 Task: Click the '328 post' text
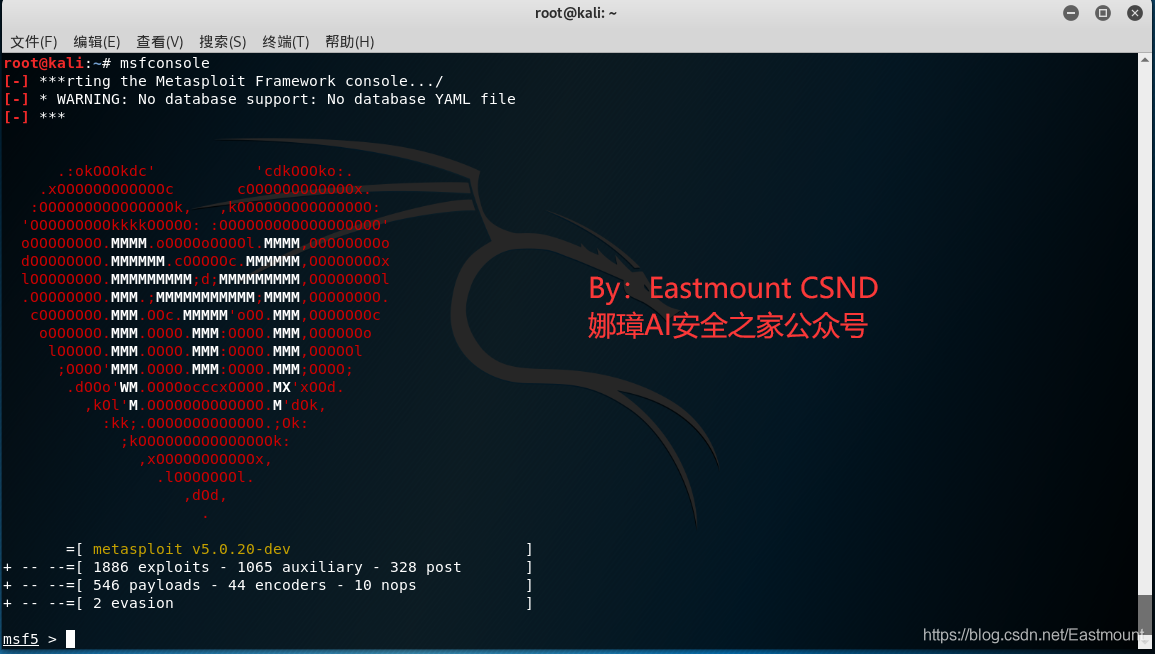click(426, 567)
